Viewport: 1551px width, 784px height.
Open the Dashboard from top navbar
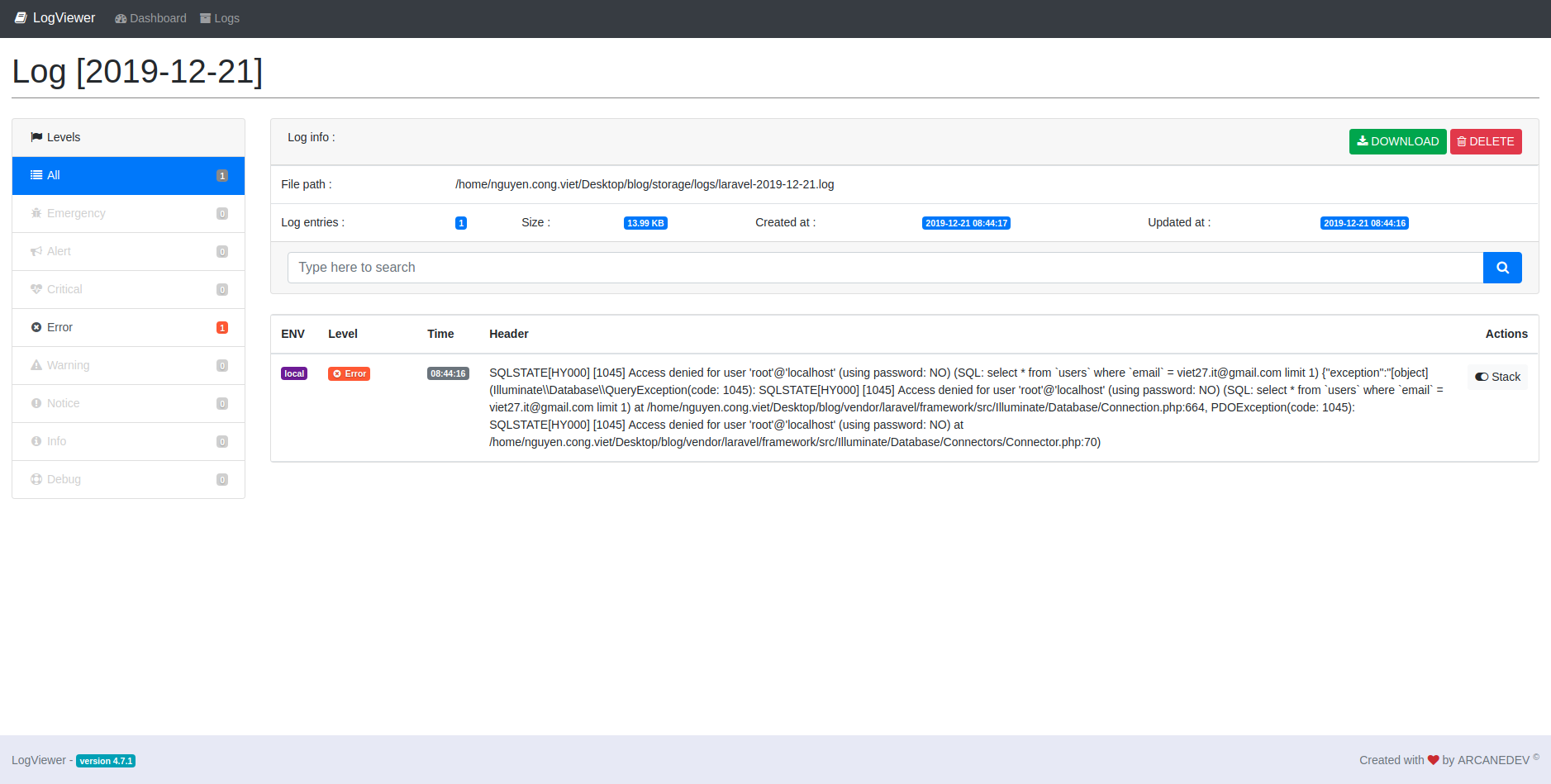[150, 17]
